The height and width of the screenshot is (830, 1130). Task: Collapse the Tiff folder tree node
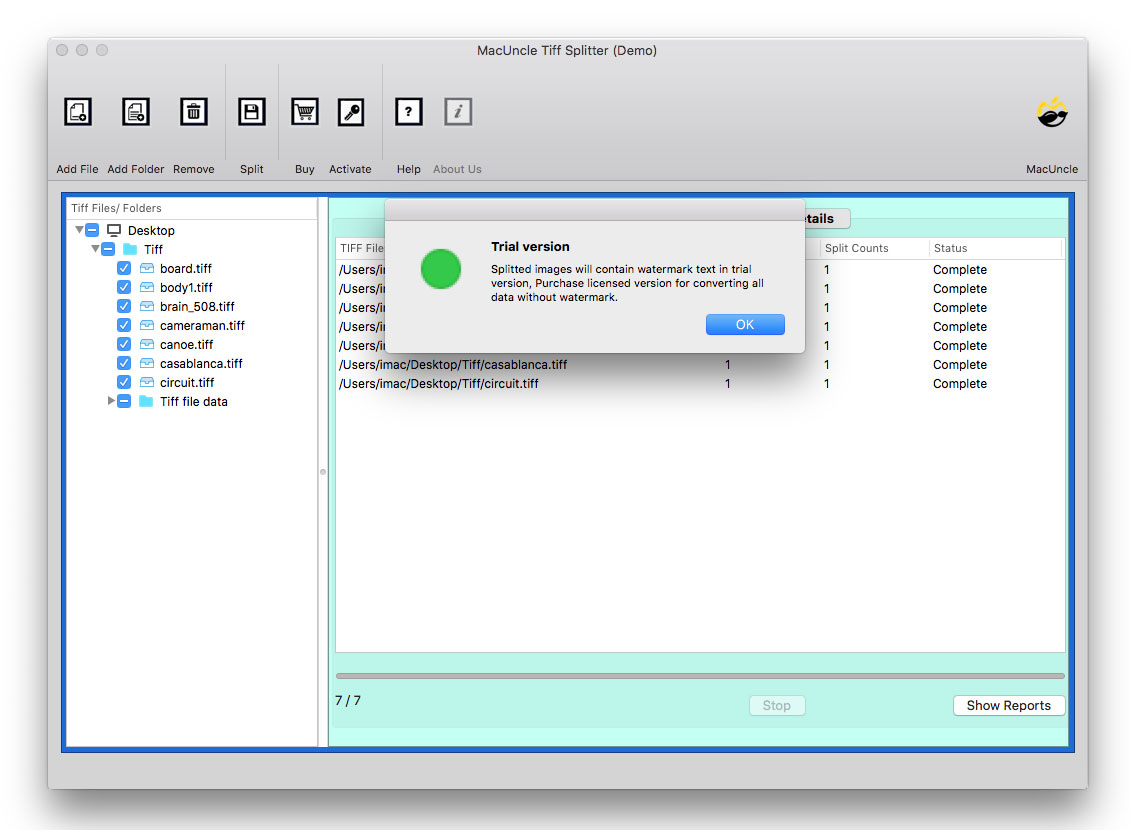pos(96,249)
